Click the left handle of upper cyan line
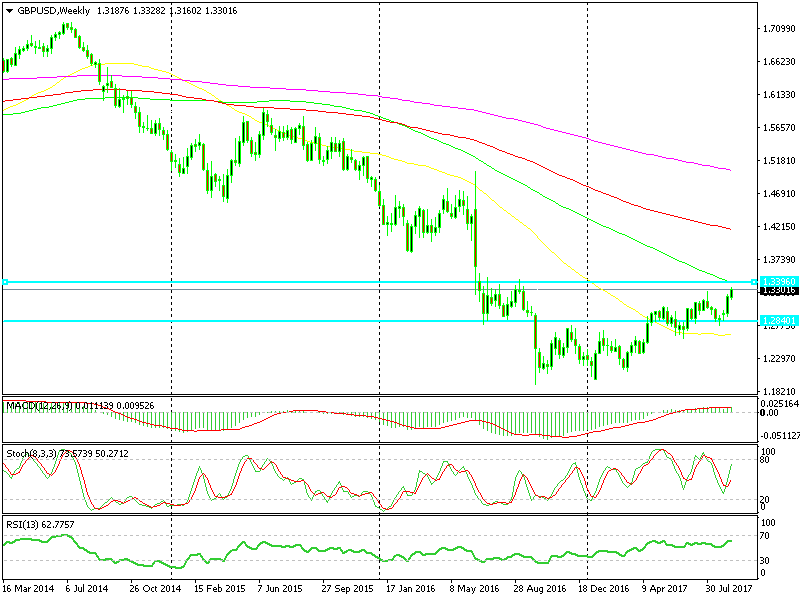Viewport: 800px width, 600px height. pos(5,282)
